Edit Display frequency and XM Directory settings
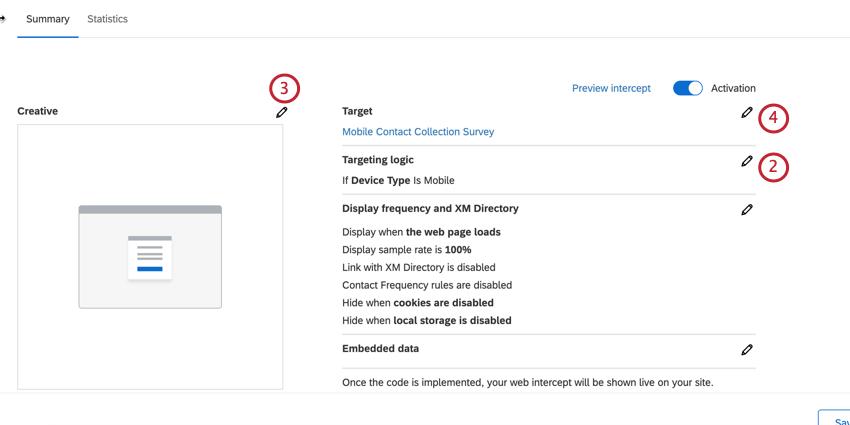The height and width of the screenshot is (425, 850). pos(746,210)
